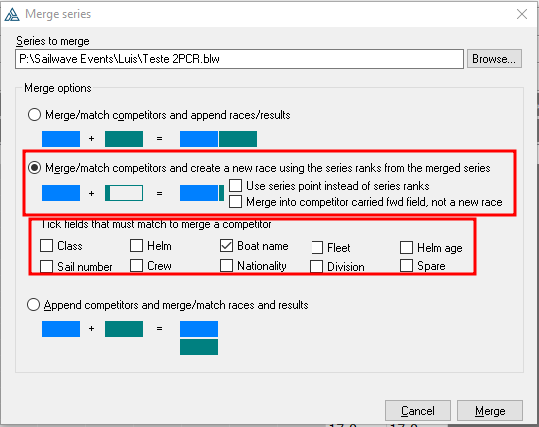Select Append competitors and merge/match races option

[x=33, y=305]
